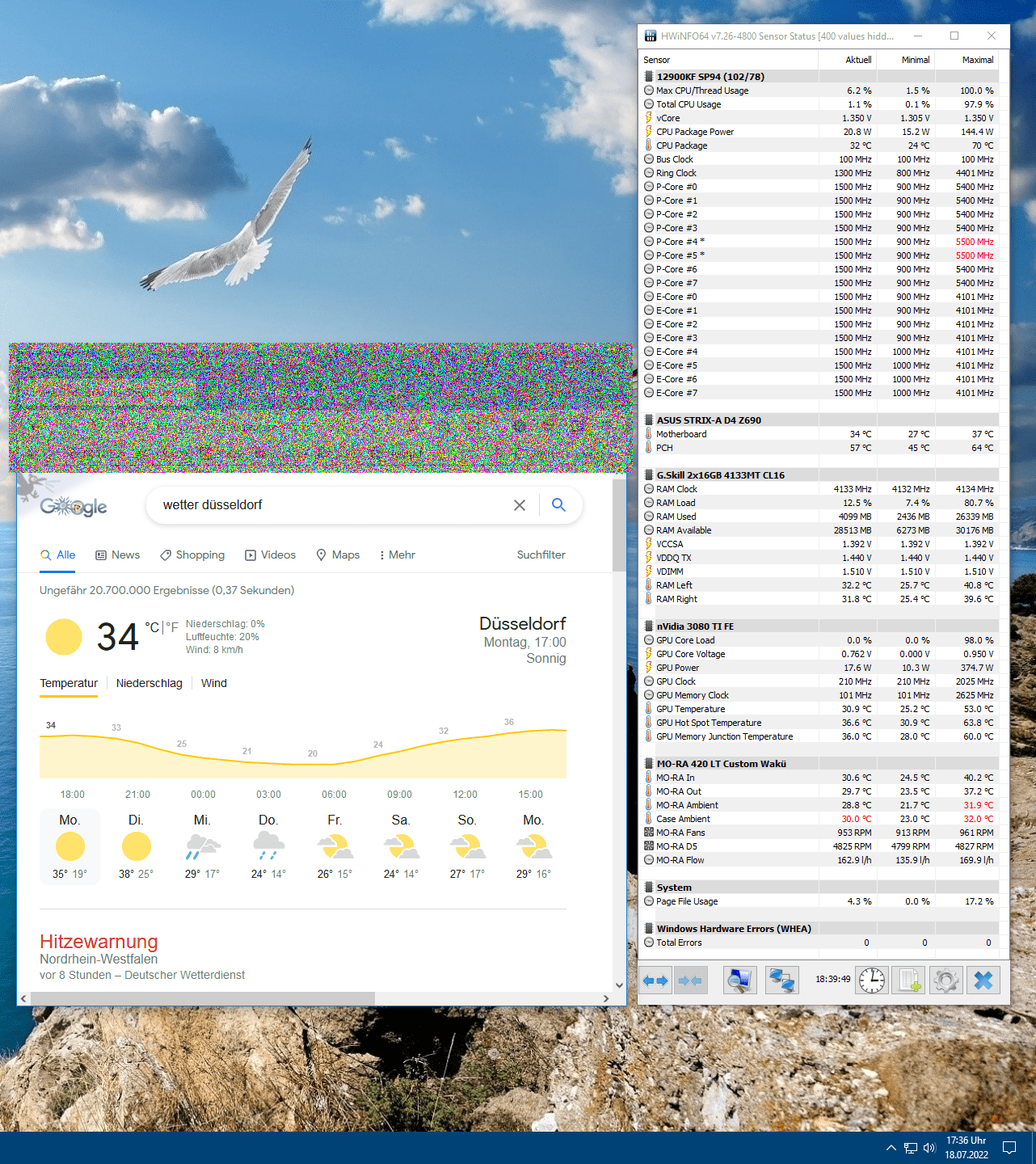The image size is (1036, 1164).
Task: Open the Hitzewarnung link
Action: click(x=99, y=943)
